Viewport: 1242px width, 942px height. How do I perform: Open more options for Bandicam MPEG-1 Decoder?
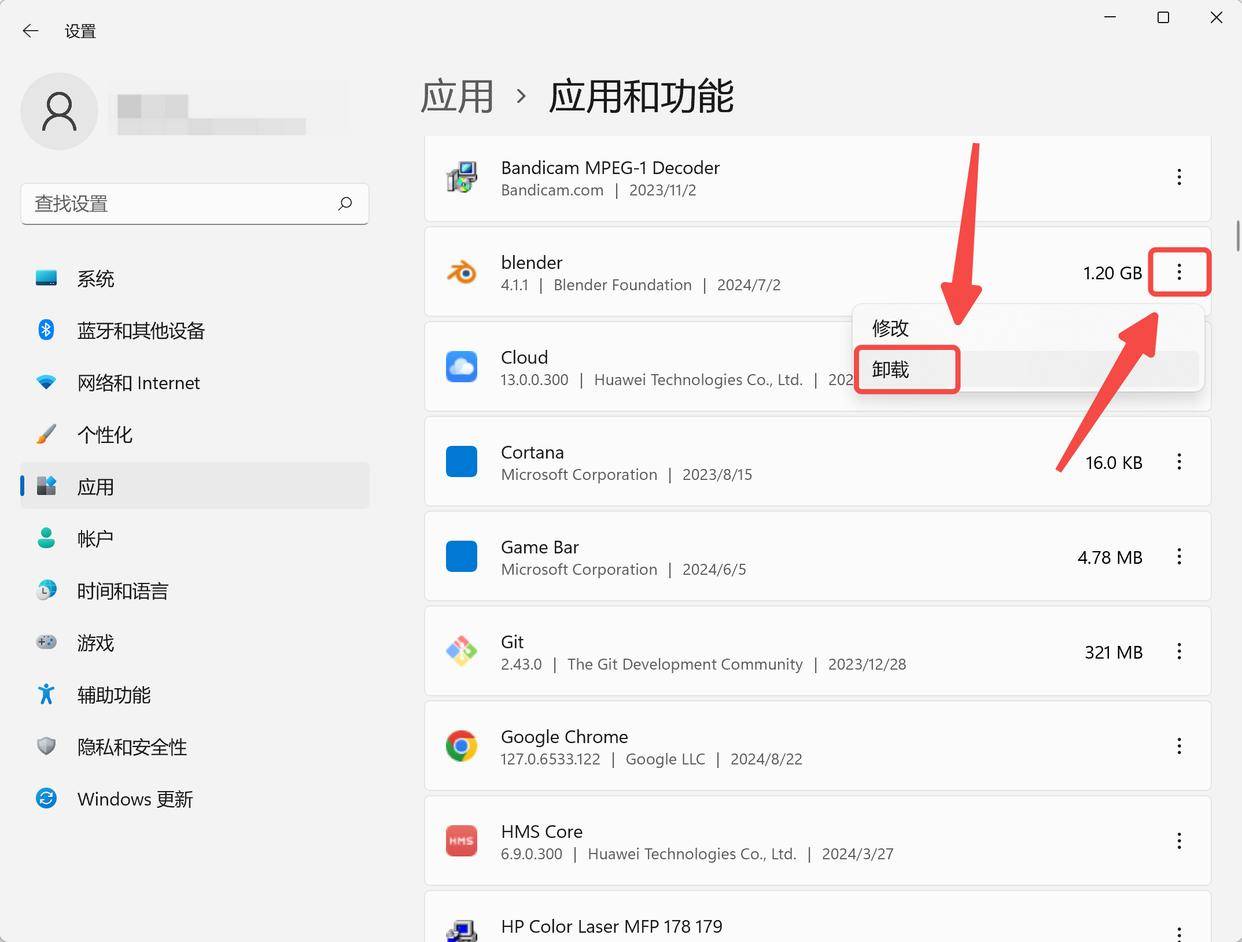click(x=1179, y=177)
